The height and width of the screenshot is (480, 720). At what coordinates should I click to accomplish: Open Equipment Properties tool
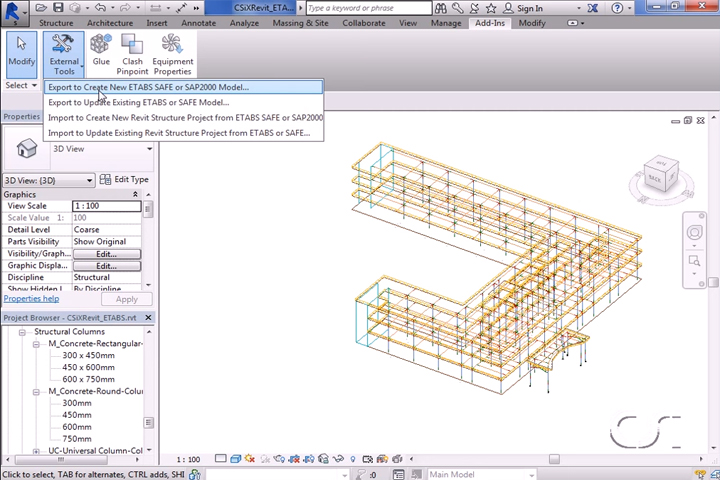173,54
